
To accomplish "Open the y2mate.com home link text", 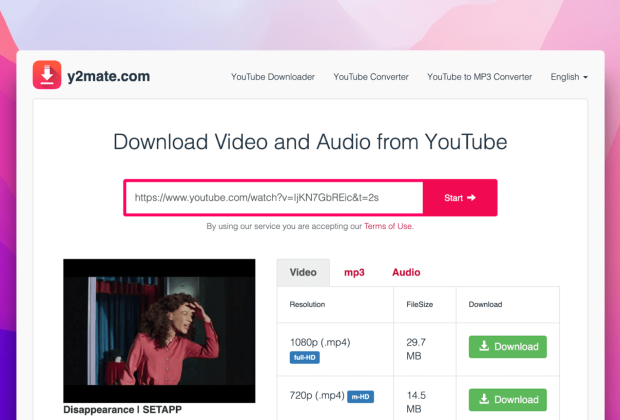I will point(109,76).
